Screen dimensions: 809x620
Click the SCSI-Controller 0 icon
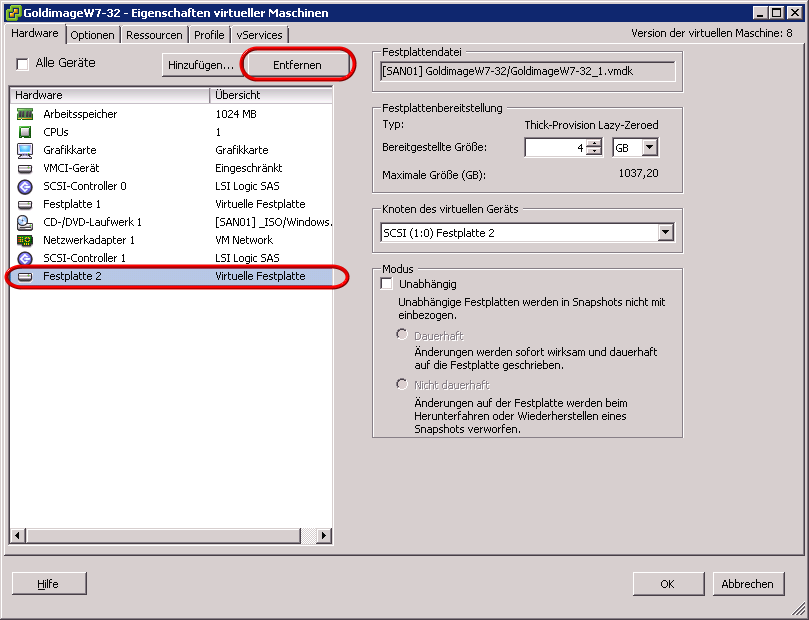pos(25,186)
